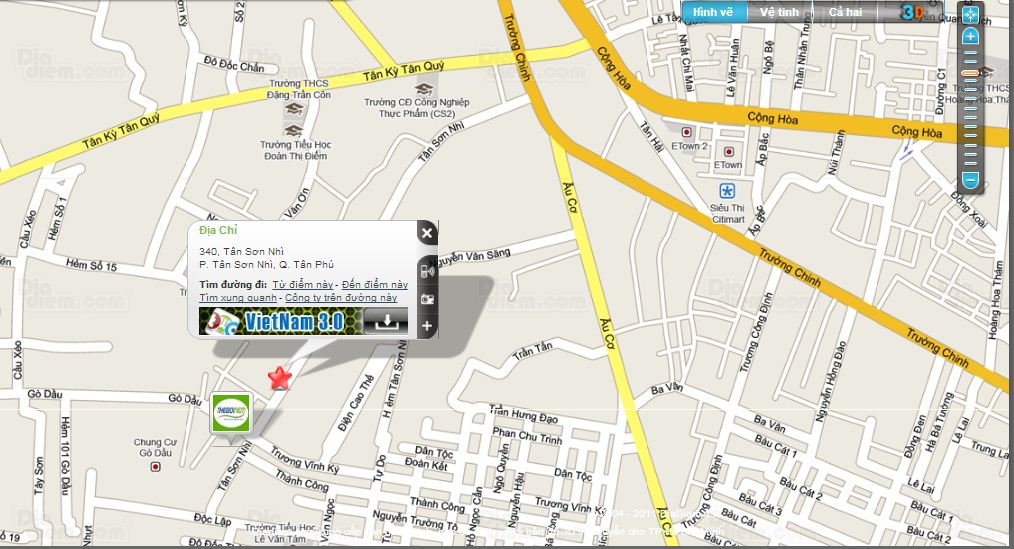The image size is (1014, 549).
Task: Open Công ty trên đường này link
Action: click(341, 297)
